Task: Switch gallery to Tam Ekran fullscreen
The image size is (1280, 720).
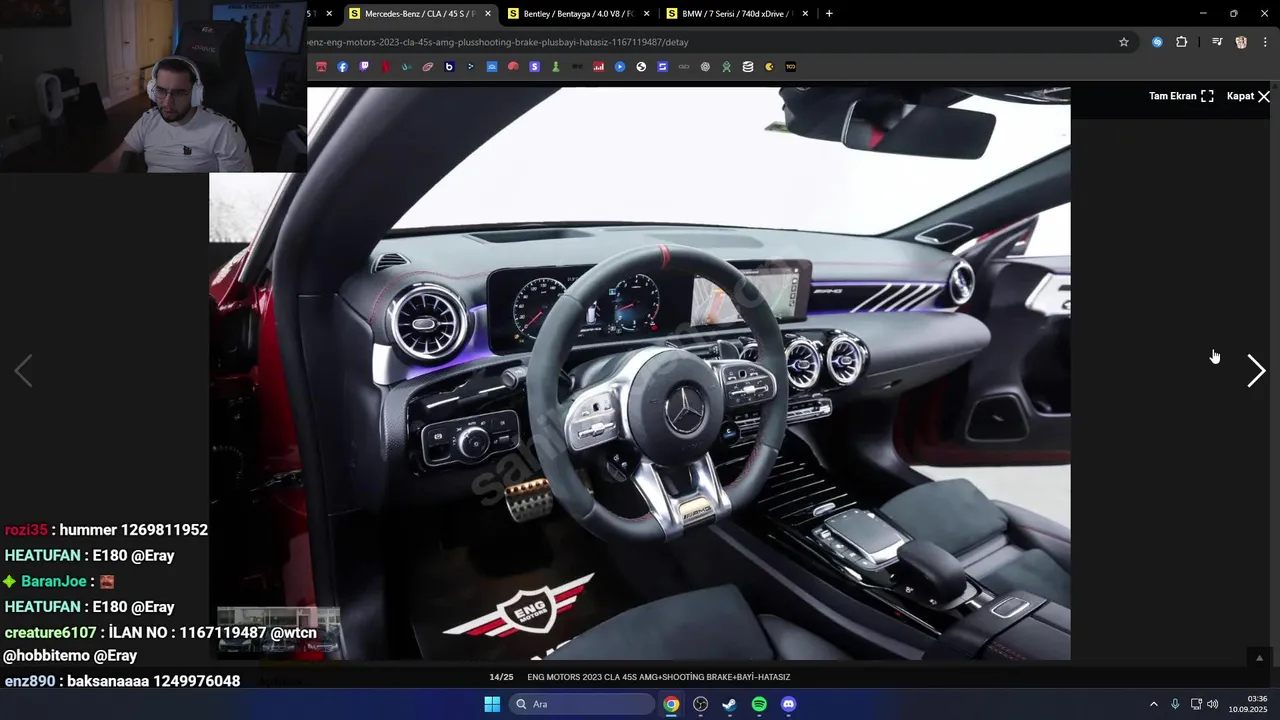Action: 1181,96
